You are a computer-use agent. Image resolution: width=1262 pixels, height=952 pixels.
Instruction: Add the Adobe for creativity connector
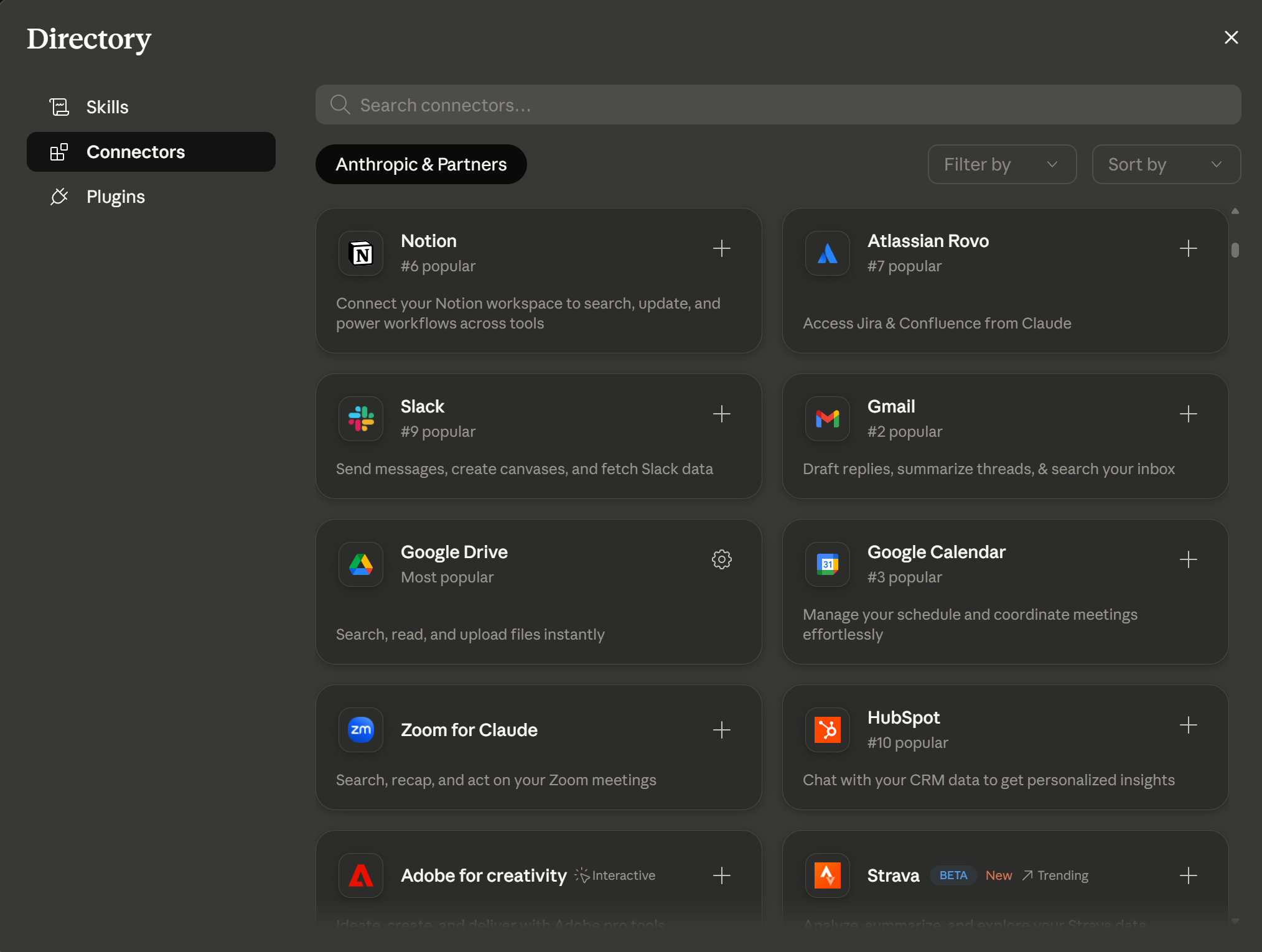coord(721,875)
